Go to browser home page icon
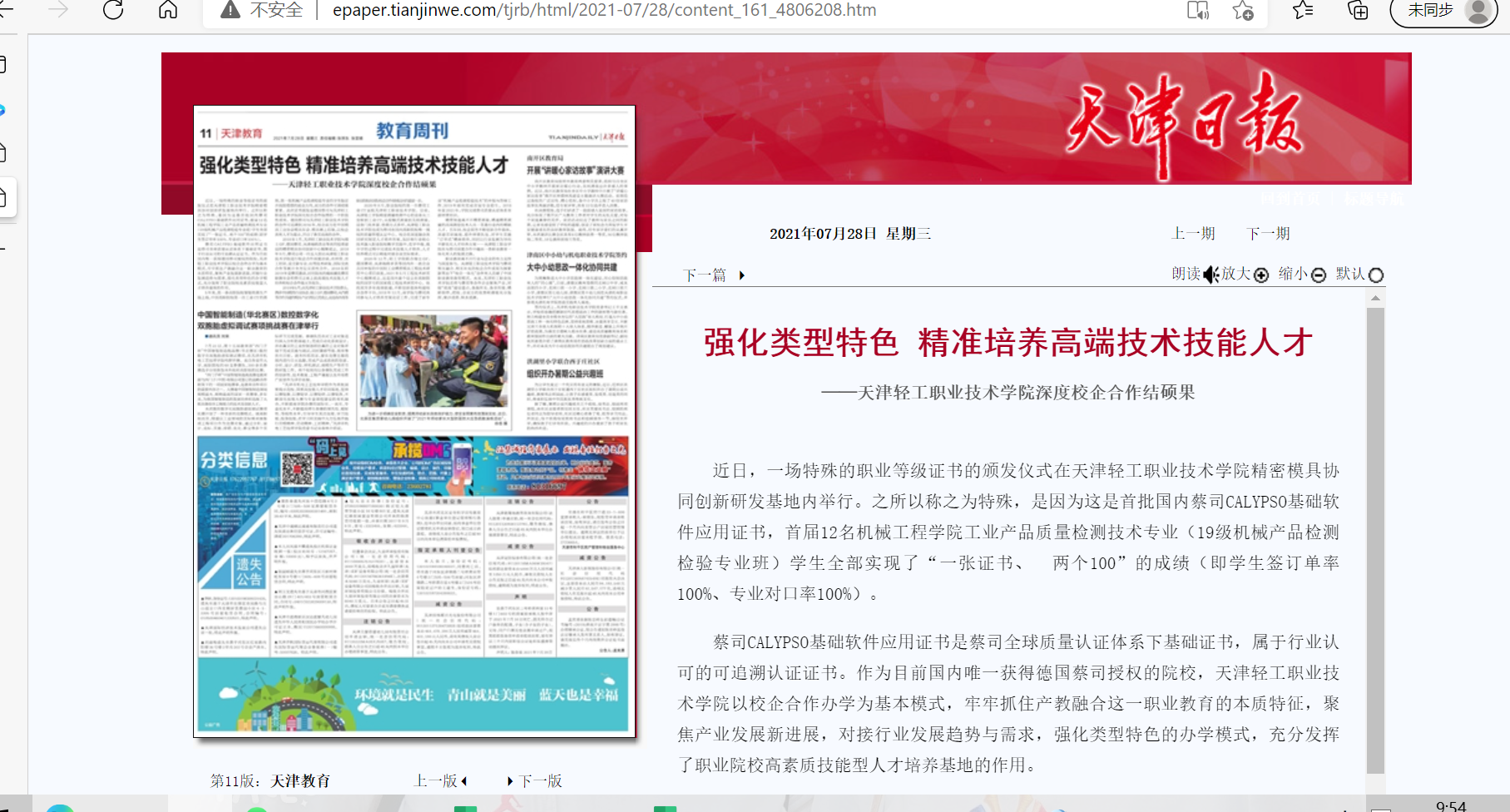 168,10
